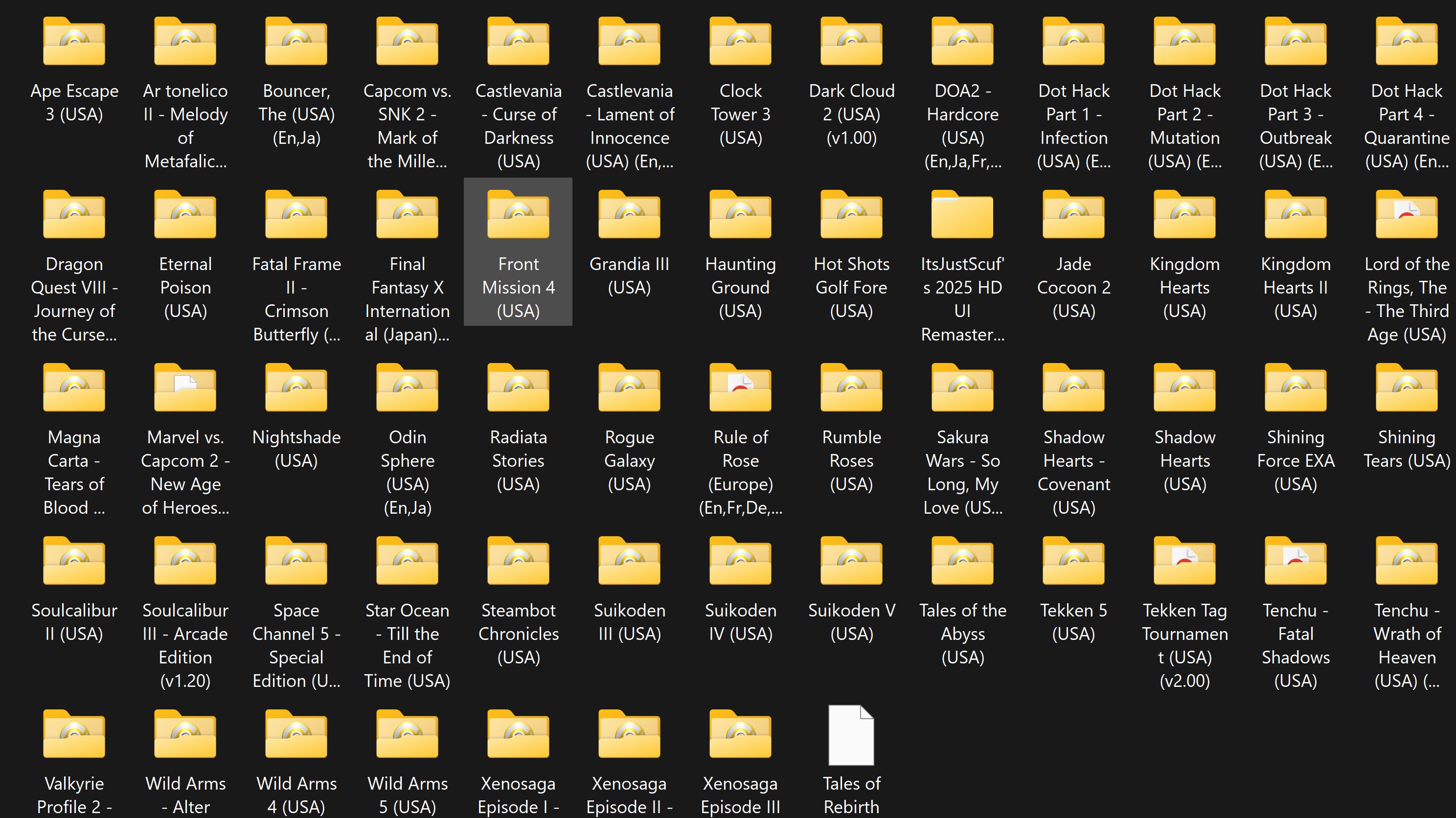Click Magna Carta - Tears of Blood folder
Image resolution: width=1456 pixels, height=818 pixels.
pos(74,387)
